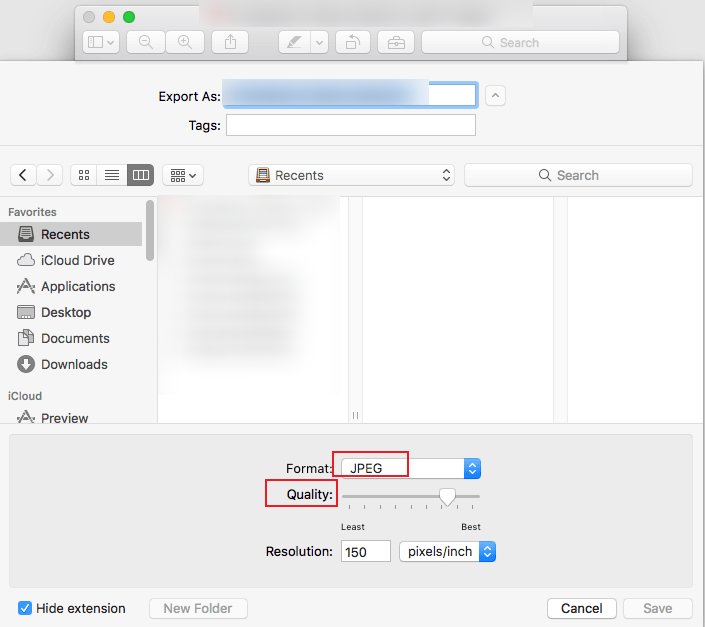The image size is (705, 627).
Task: Switch to icon view
Action: point(84,175)
